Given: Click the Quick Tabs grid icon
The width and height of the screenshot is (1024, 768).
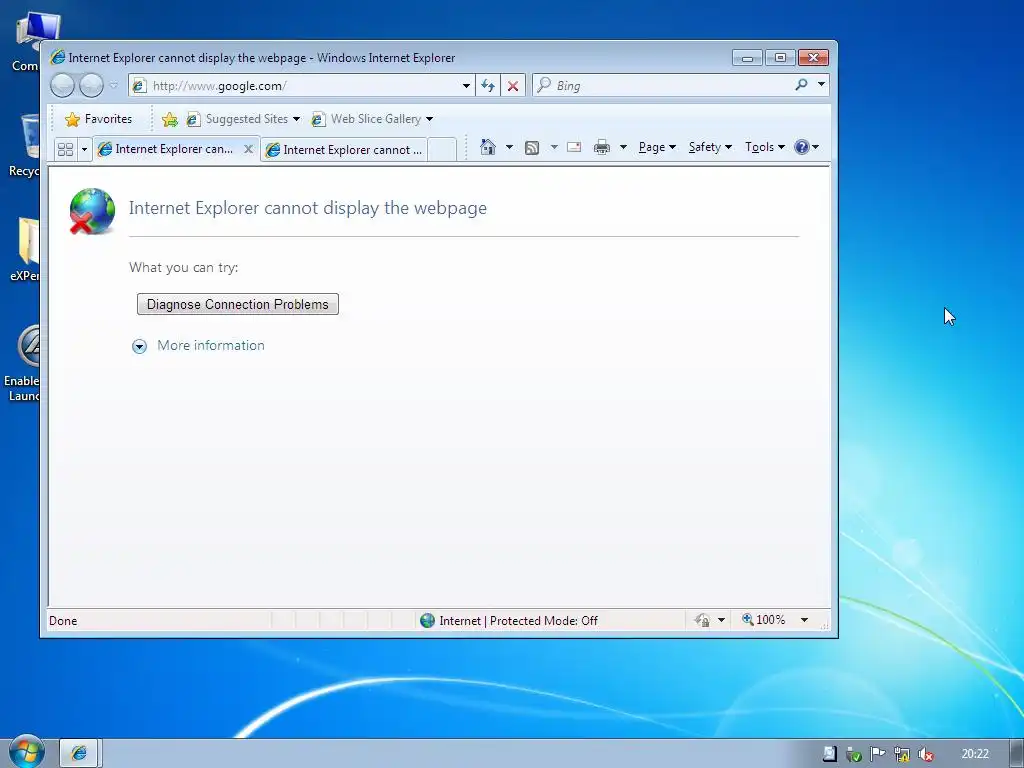Looking at the screenshot, I should 65,150.
